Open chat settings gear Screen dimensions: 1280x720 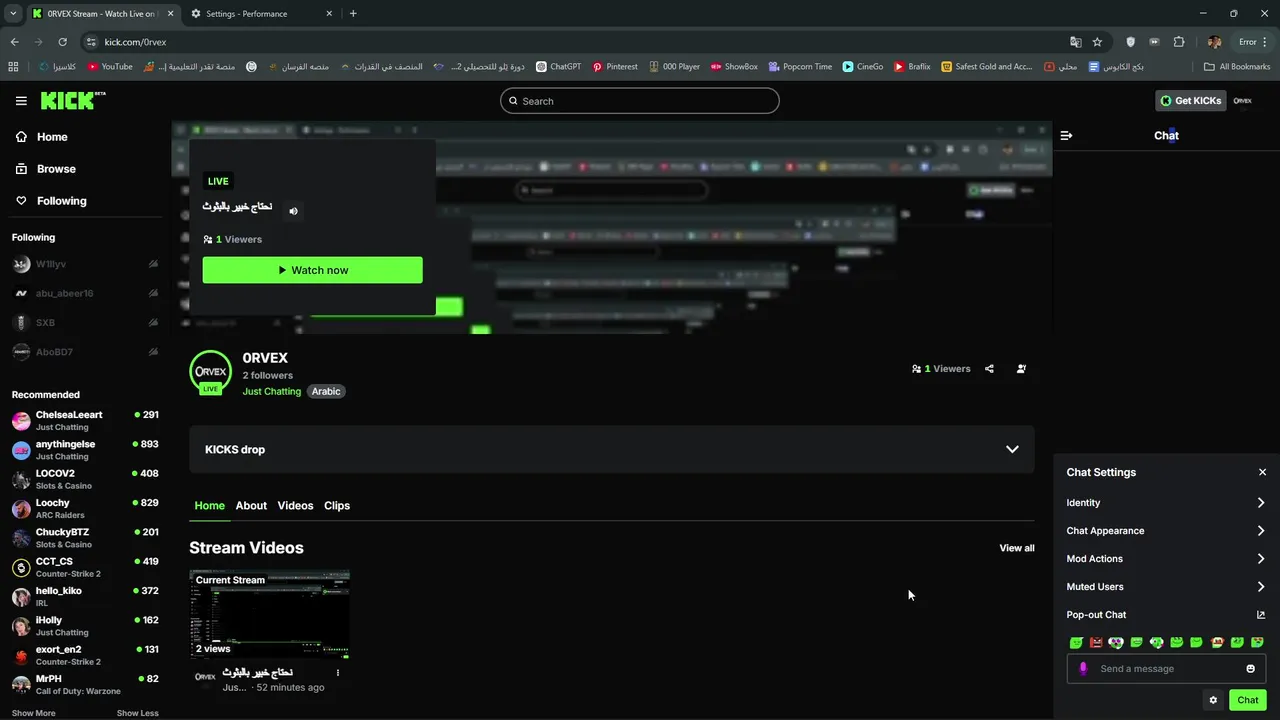click(x=1213, y=700)
